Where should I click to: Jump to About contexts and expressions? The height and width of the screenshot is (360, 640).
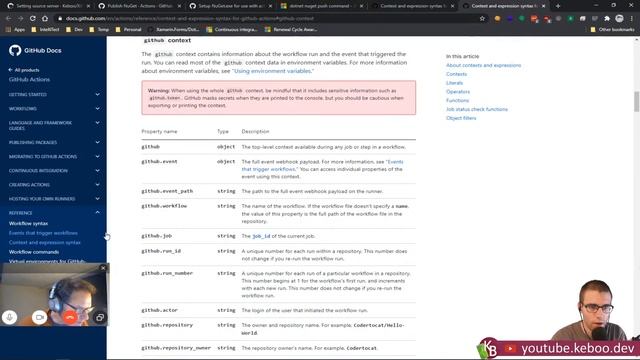point(483,65)
